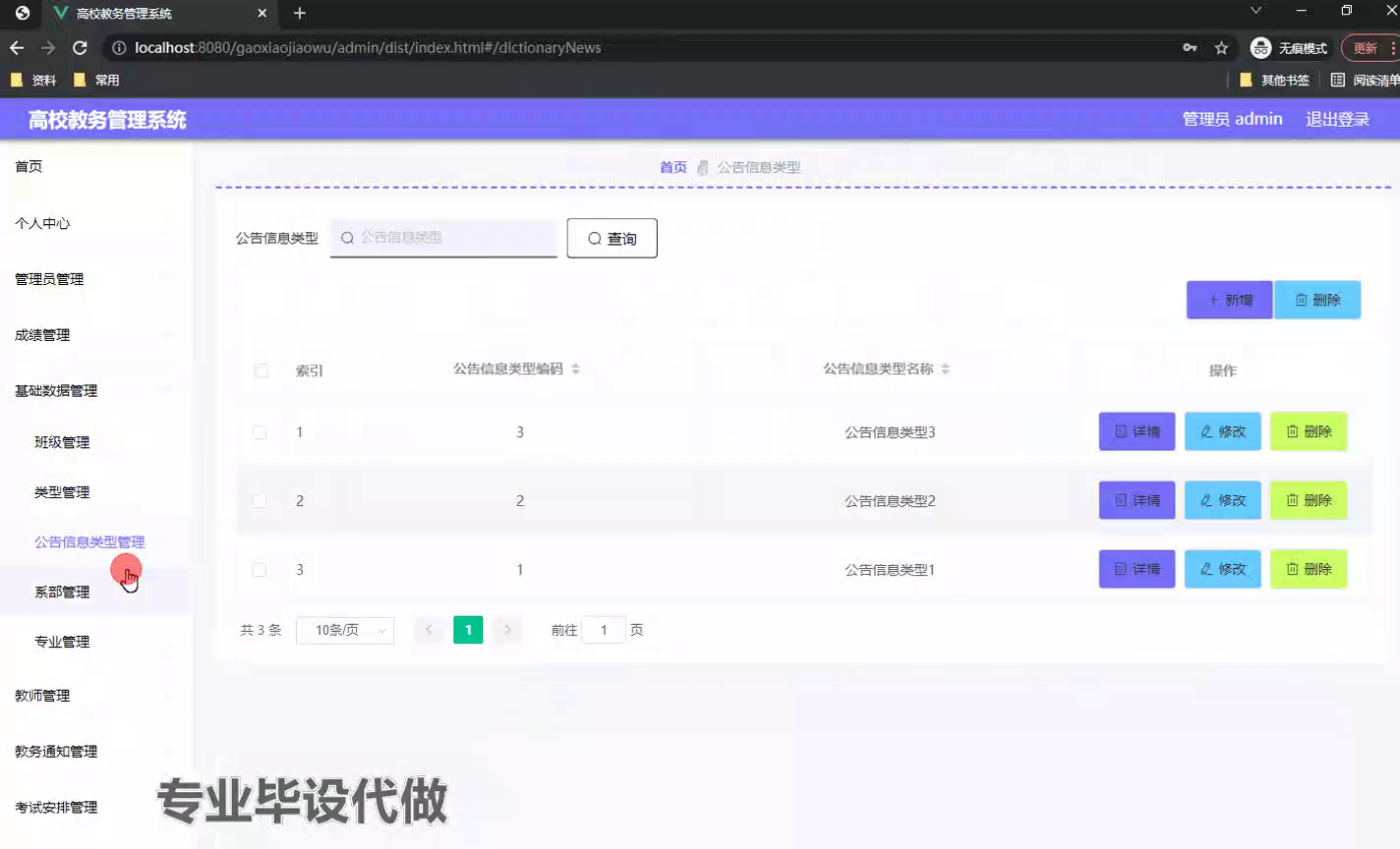Open 公告信息类型管理 submenu item
Viewport: 1400px width, 849px height.
point(94,542)
